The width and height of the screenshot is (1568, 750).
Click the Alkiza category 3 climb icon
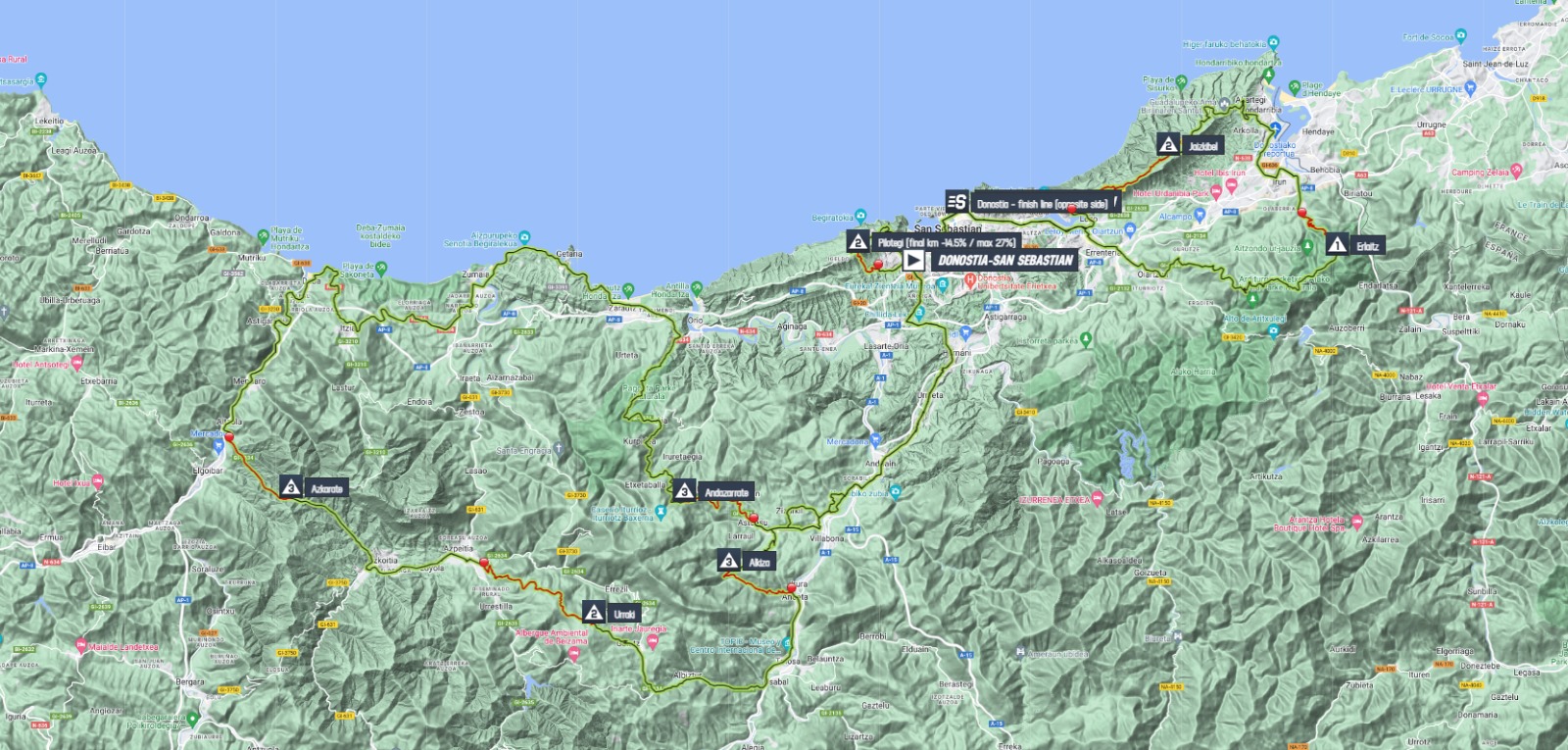(x=728, y=561)
